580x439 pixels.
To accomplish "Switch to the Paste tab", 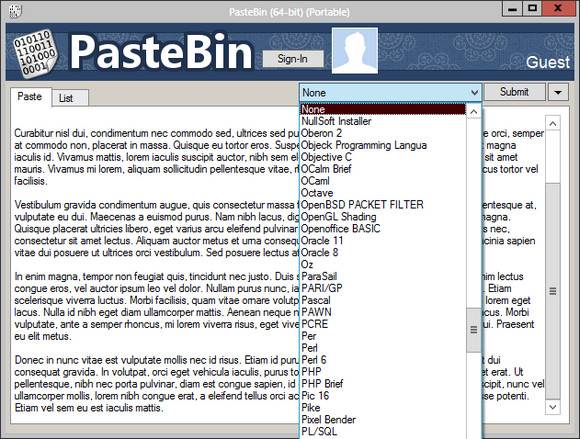I will click(30, 97).
